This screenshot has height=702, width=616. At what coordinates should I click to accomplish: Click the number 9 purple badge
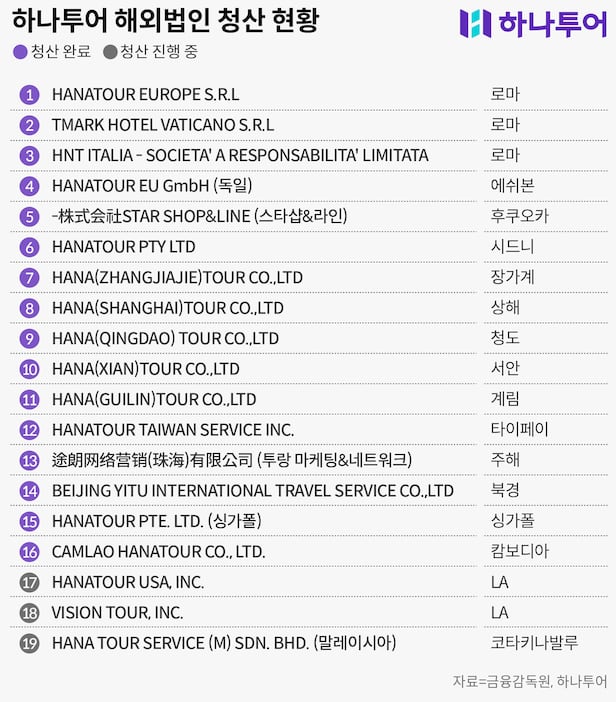click(29, 338)
